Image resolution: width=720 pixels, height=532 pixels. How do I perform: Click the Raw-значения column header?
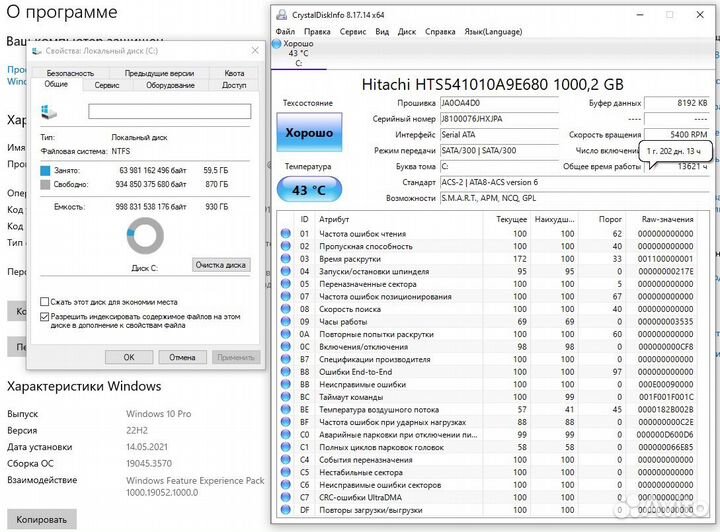667,219
